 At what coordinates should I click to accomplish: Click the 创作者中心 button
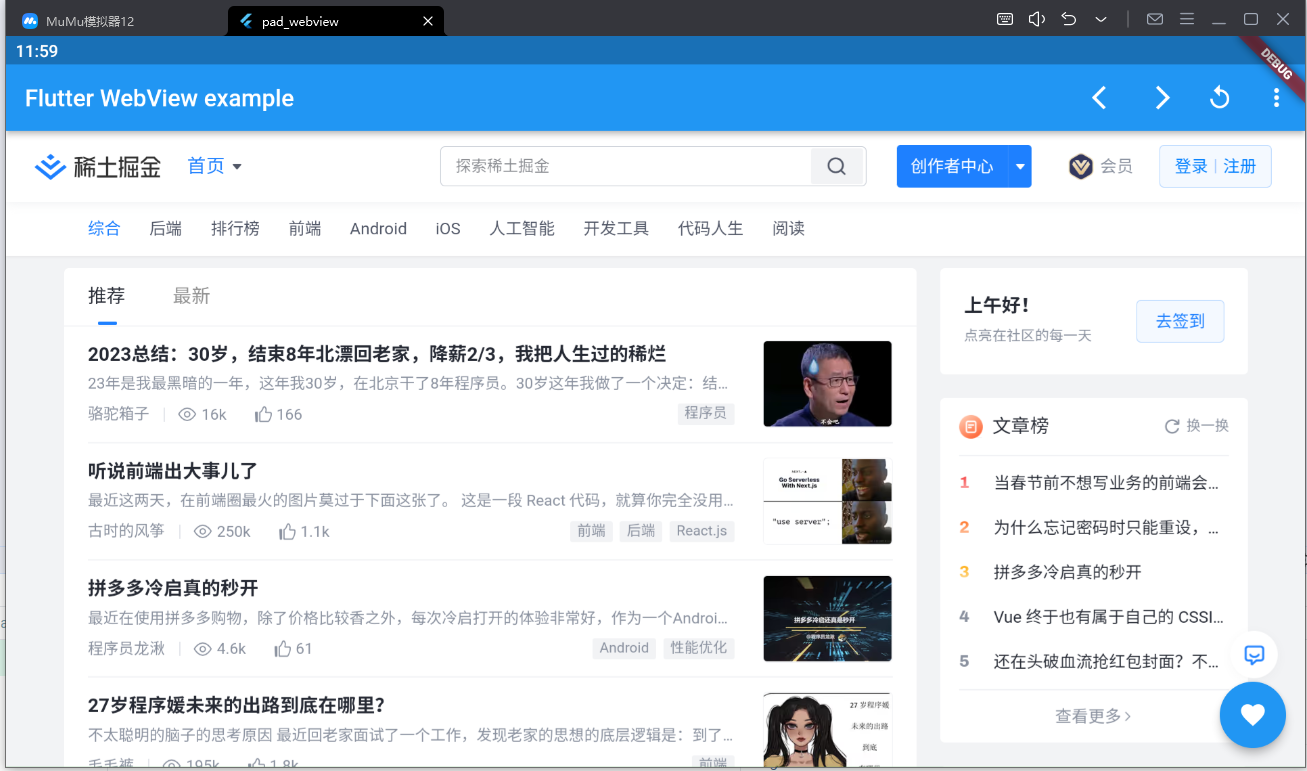pyautogui.click(x=952, y=166)
